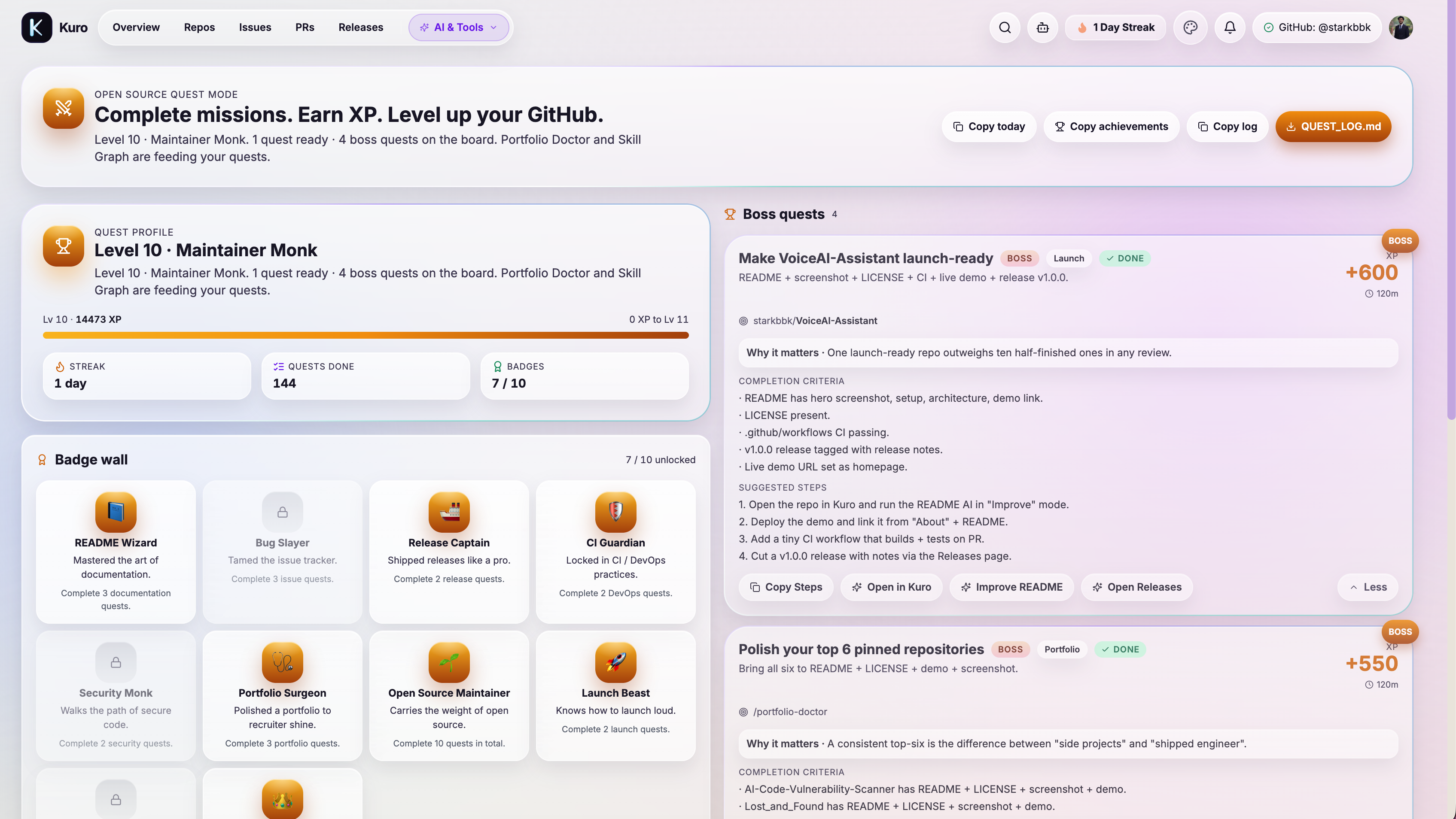Click the Launch Beast rocket badge icon
1456x819 pixels.
(616, 663)
